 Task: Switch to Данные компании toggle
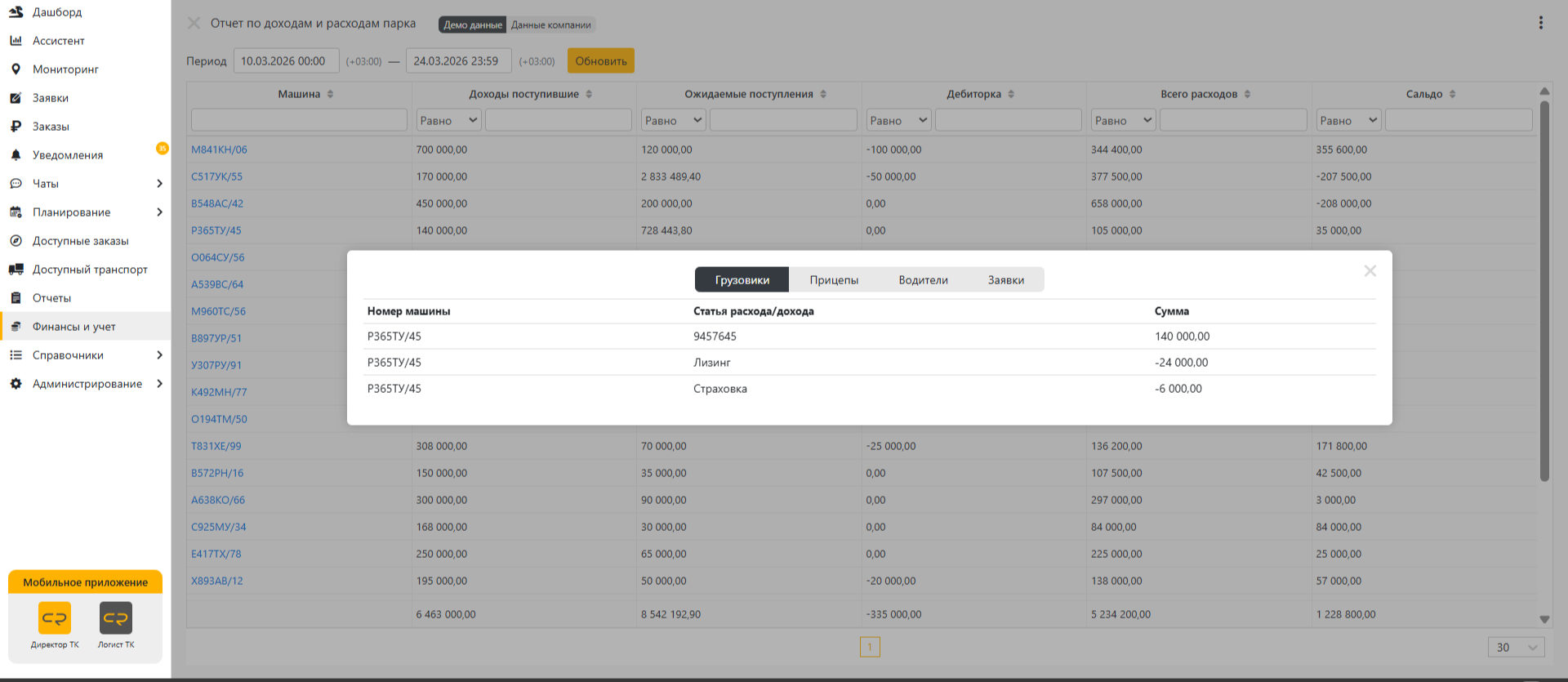pyautogui.click(x=551, y=25)
